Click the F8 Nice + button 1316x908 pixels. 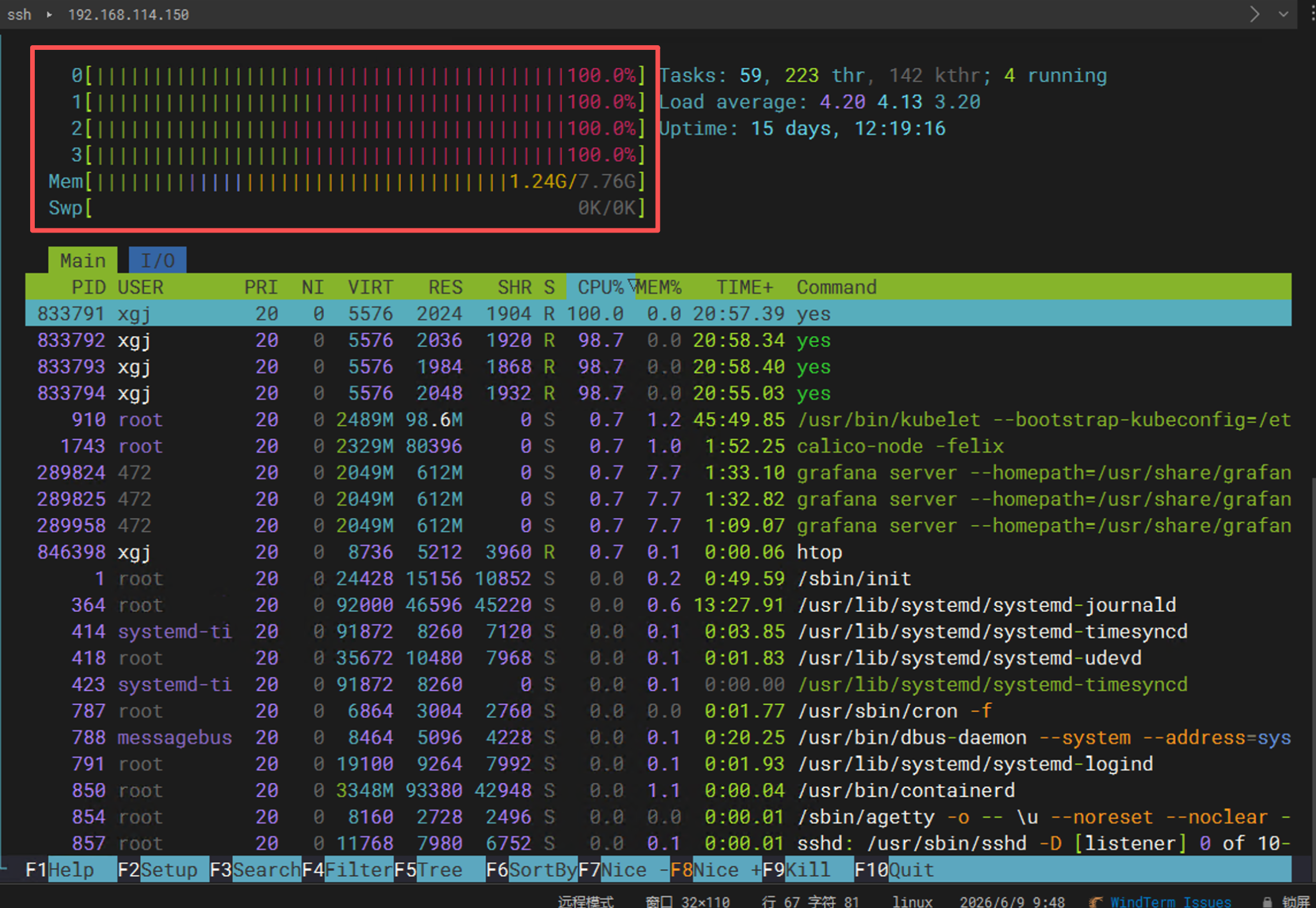point(716,870)
